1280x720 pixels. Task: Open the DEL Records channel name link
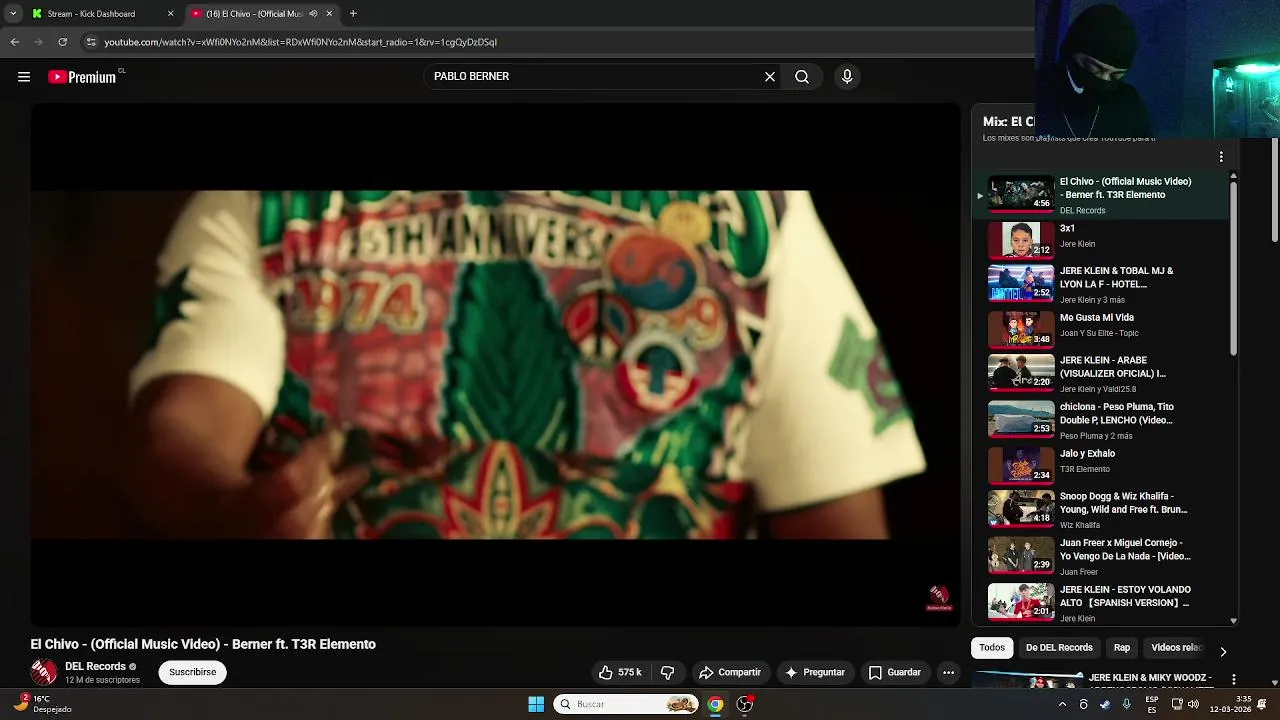point(96,667)
